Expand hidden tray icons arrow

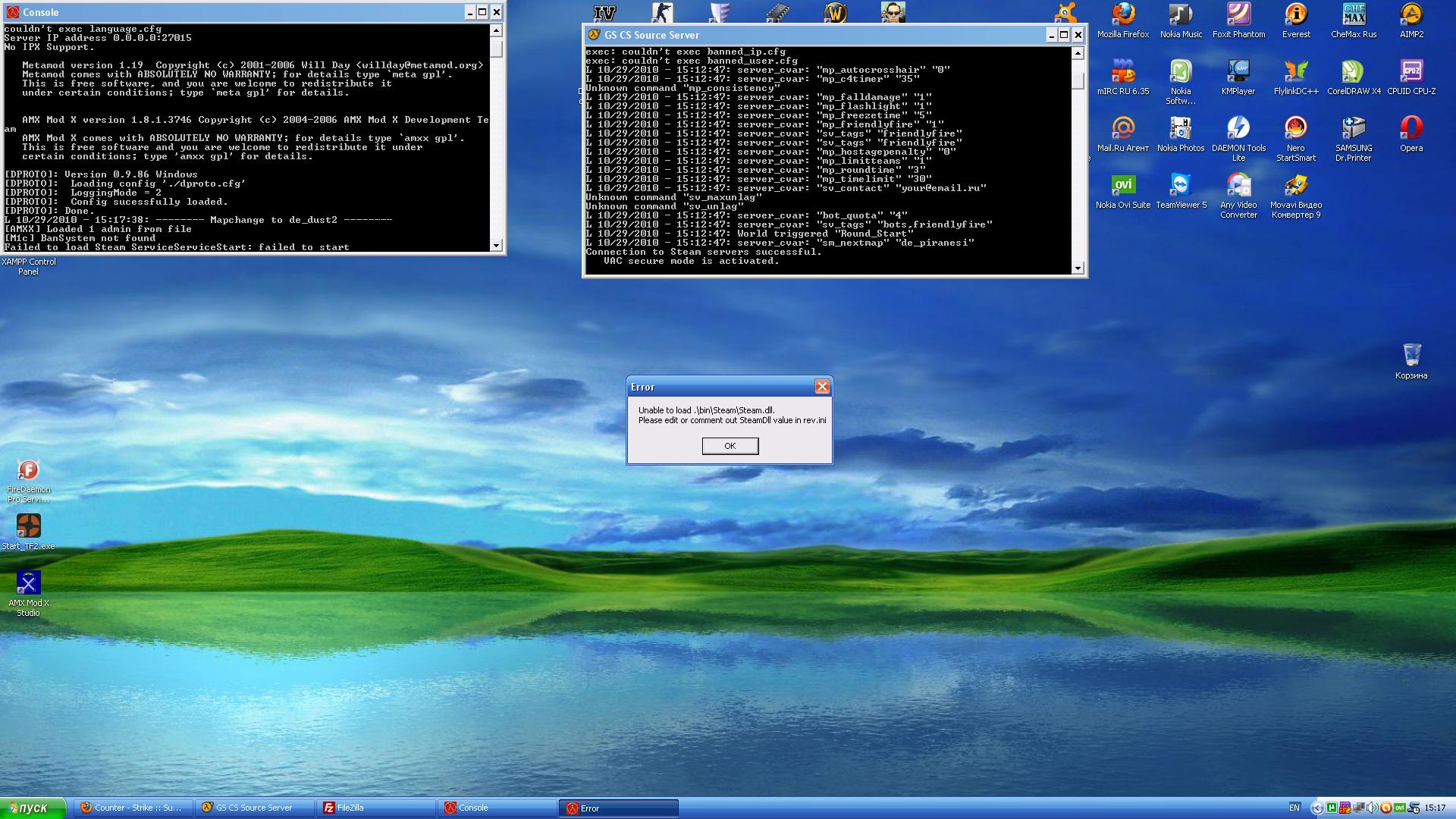(1318, 808)
